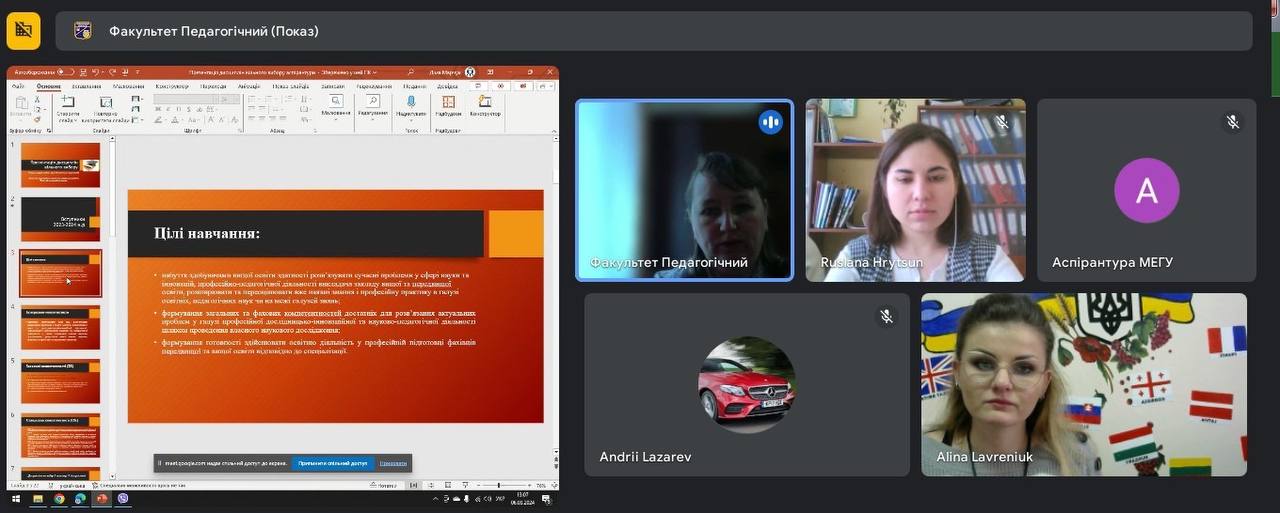The height and width of the screenshot is (513, 1280).
Task: Open the Конструктор designer icon at ribbon end
Action: (484, 101)
